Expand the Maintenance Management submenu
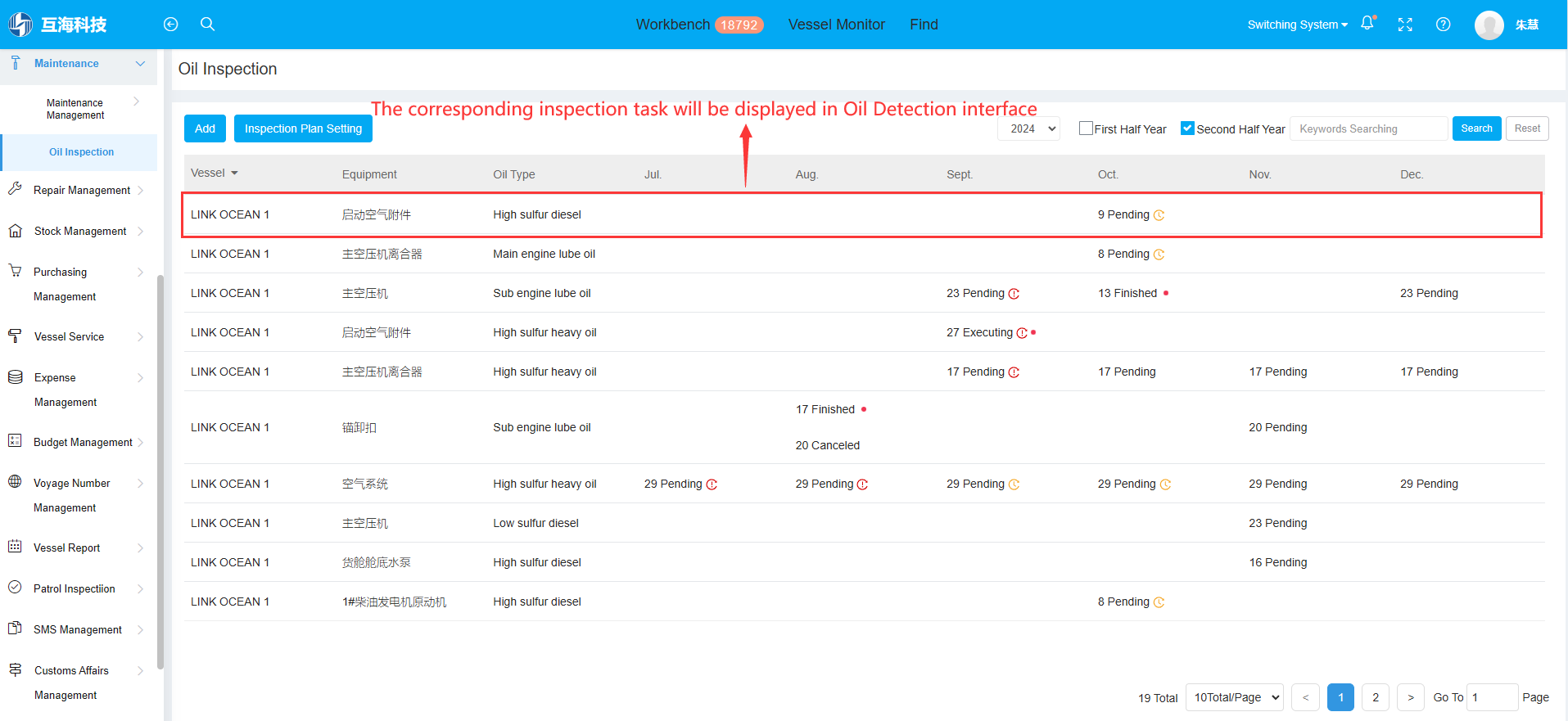The image size is (1568, 721). (x=136, y=101)
